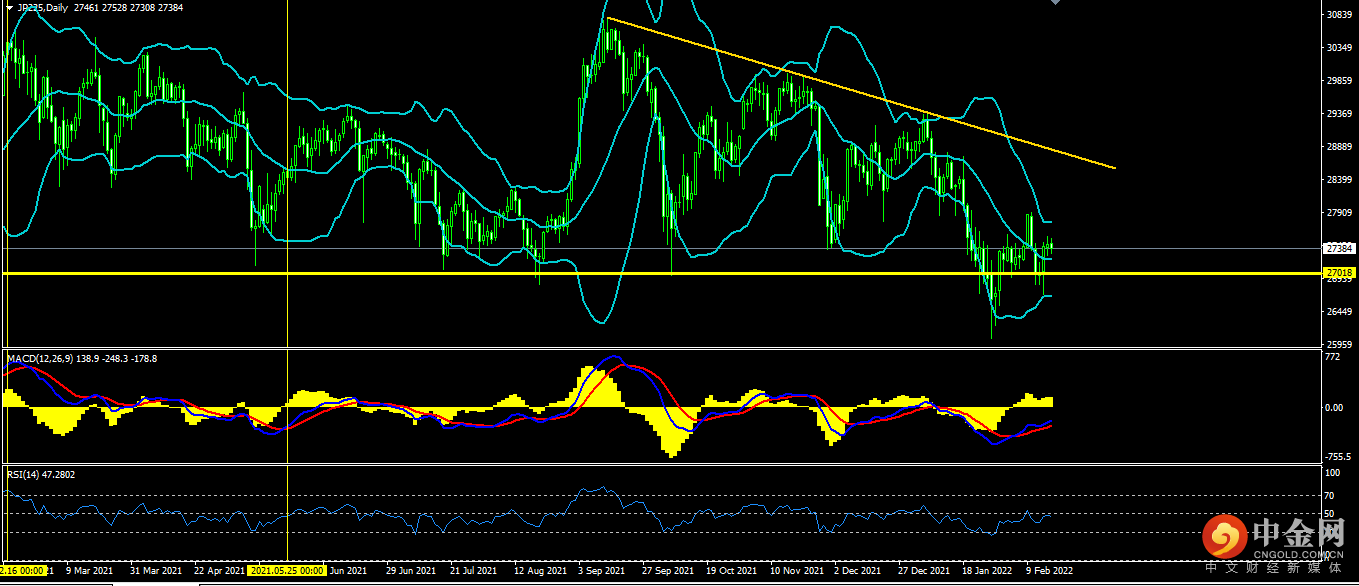Click the CNGOLD logo watermark
This screenshot has height=586, width=1359.
[x=1272, y=541]
